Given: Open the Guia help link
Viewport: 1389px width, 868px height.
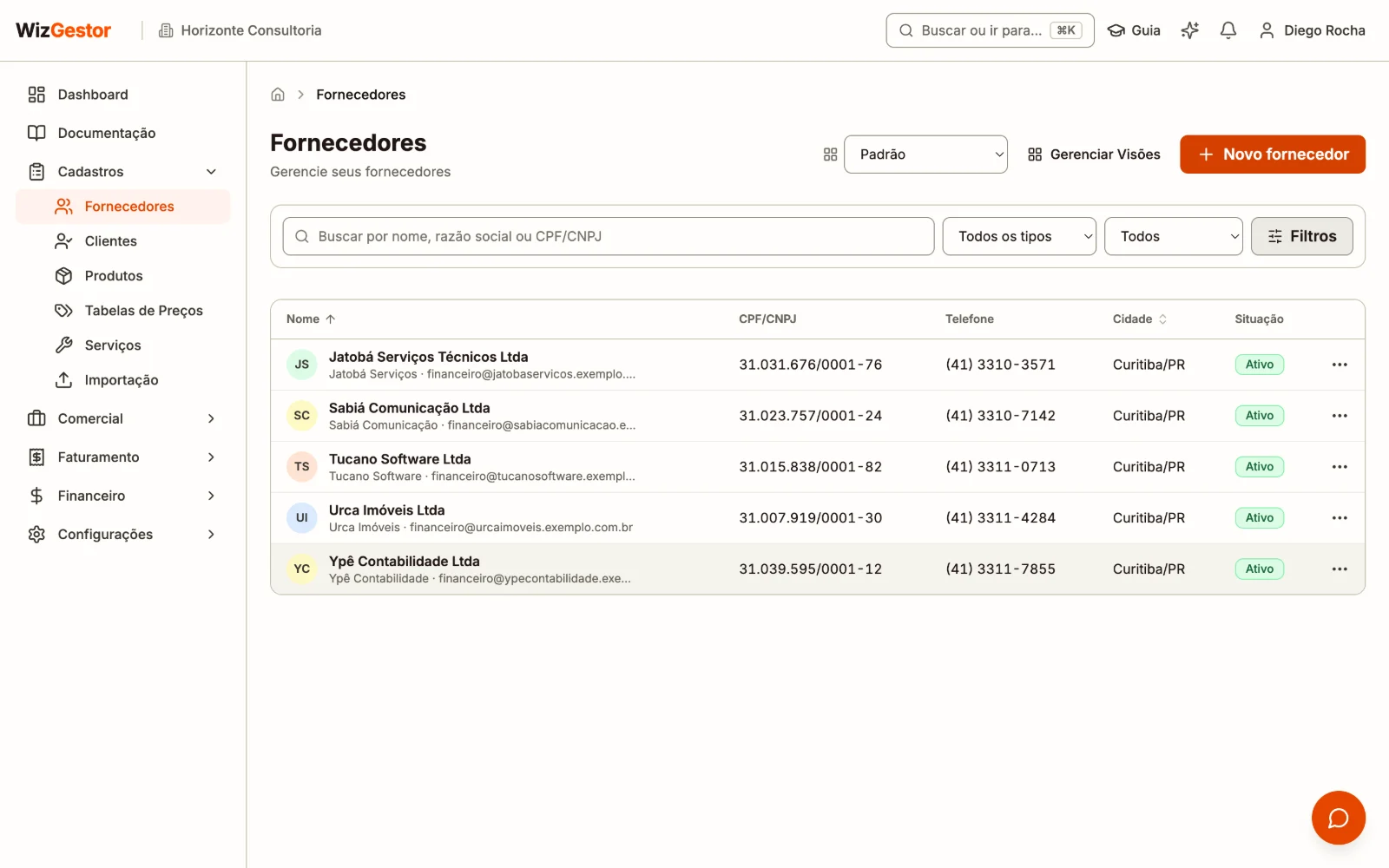Looking at the screenshot, I should coord(1134,30).
